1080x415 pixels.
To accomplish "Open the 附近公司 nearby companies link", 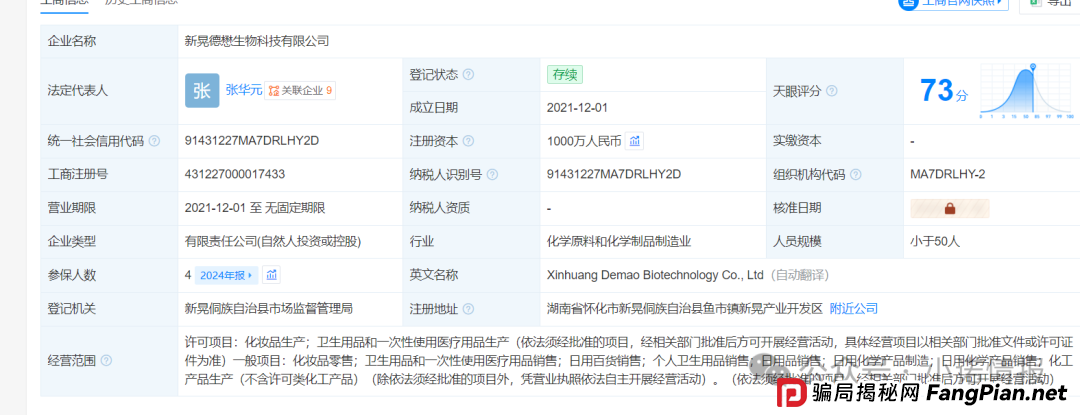I will (853, 308).
